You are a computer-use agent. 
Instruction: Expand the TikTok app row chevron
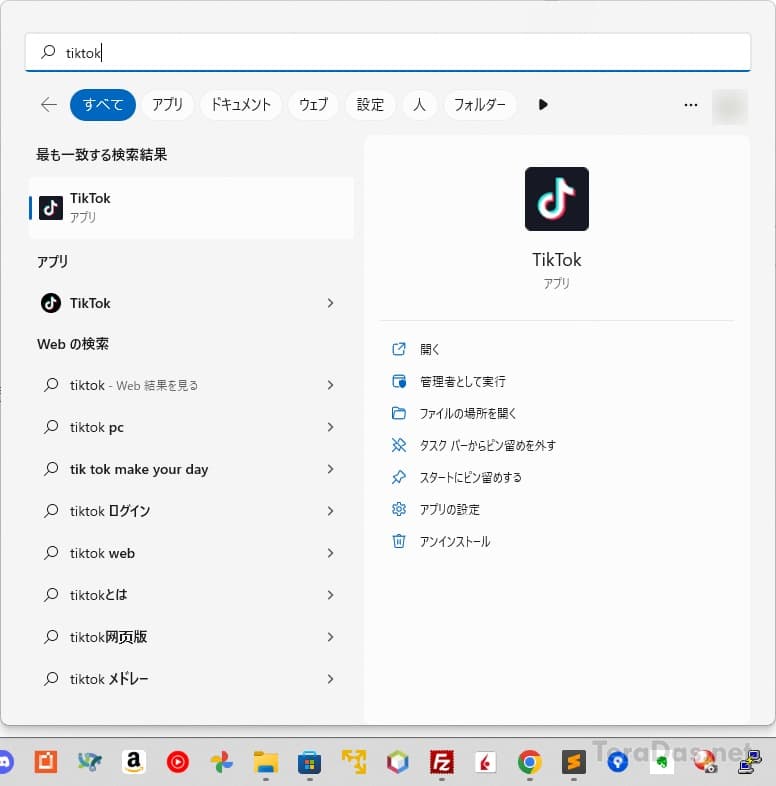tap(330, 303)
